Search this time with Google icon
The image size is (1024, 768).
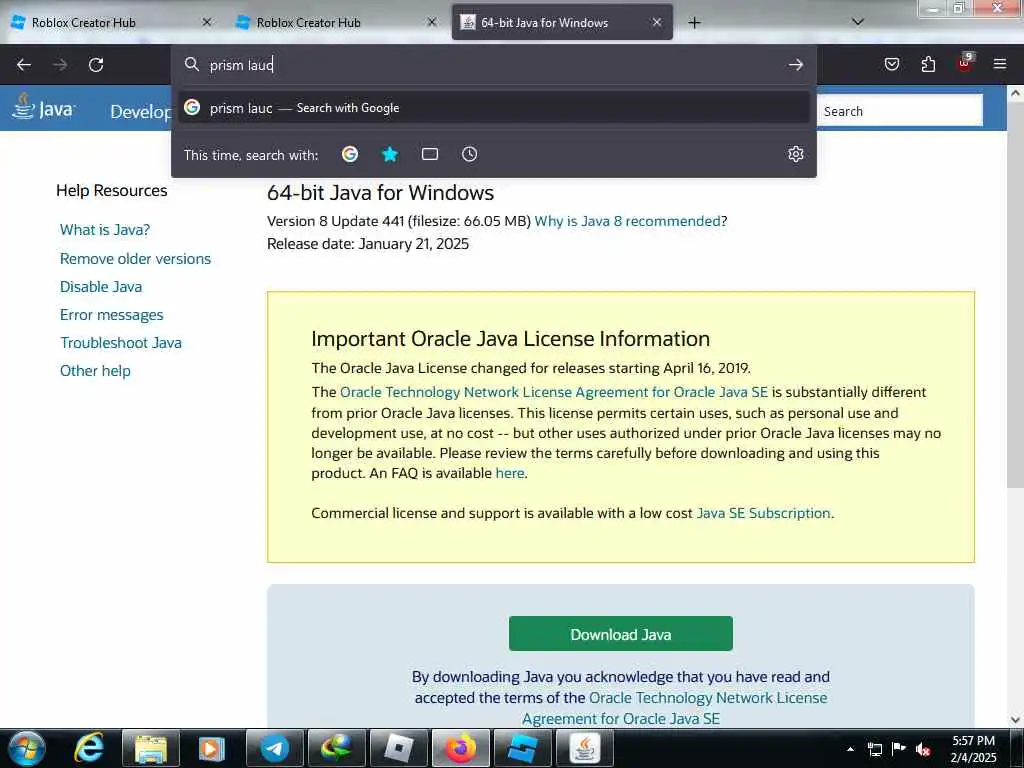point(350,154)
